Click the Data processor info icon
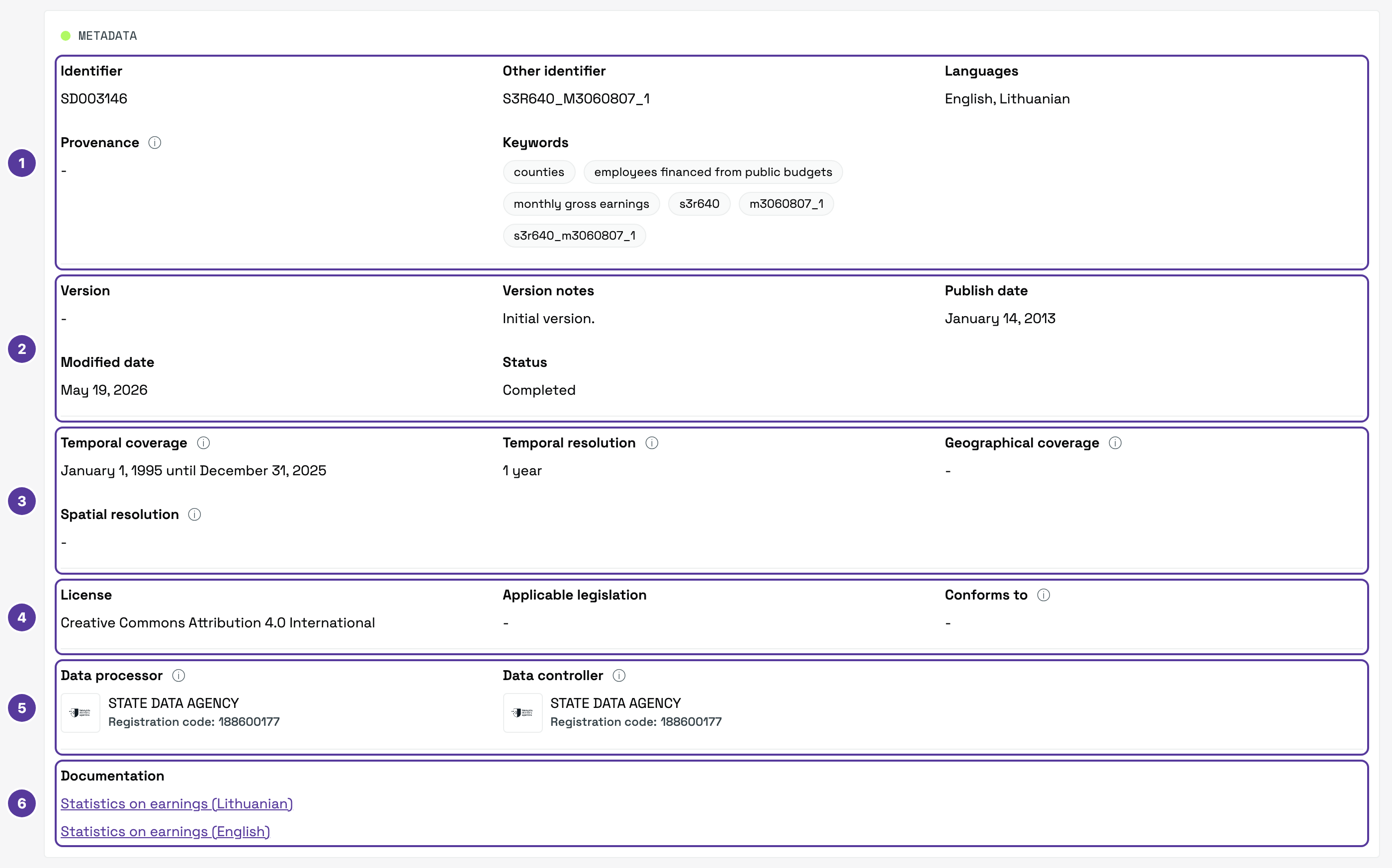1392x868 pixels. coord(178,675)
